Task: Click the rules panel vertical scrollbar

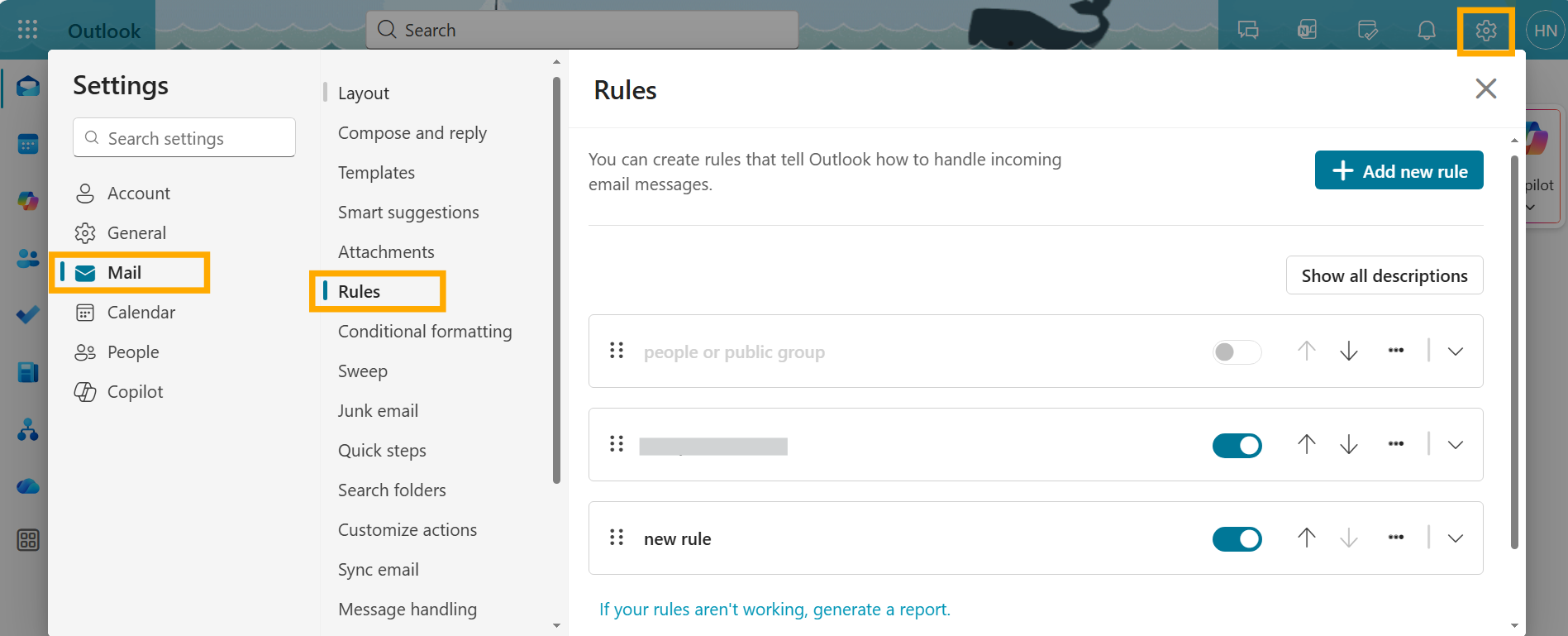Action: click(x=1514, y=351)
